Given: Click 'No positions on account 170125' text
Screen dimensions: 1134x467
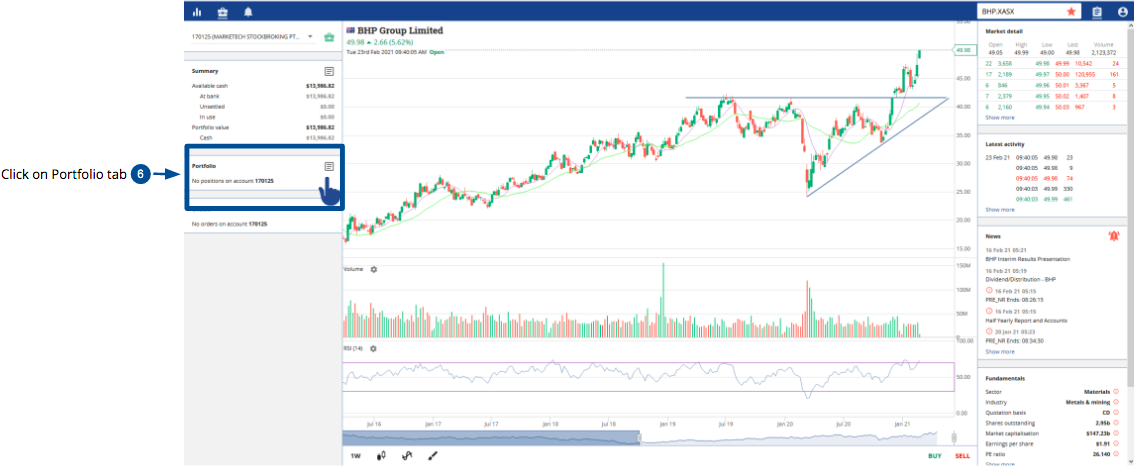Looking at the screenshot, I should click(x=234, y=181).
